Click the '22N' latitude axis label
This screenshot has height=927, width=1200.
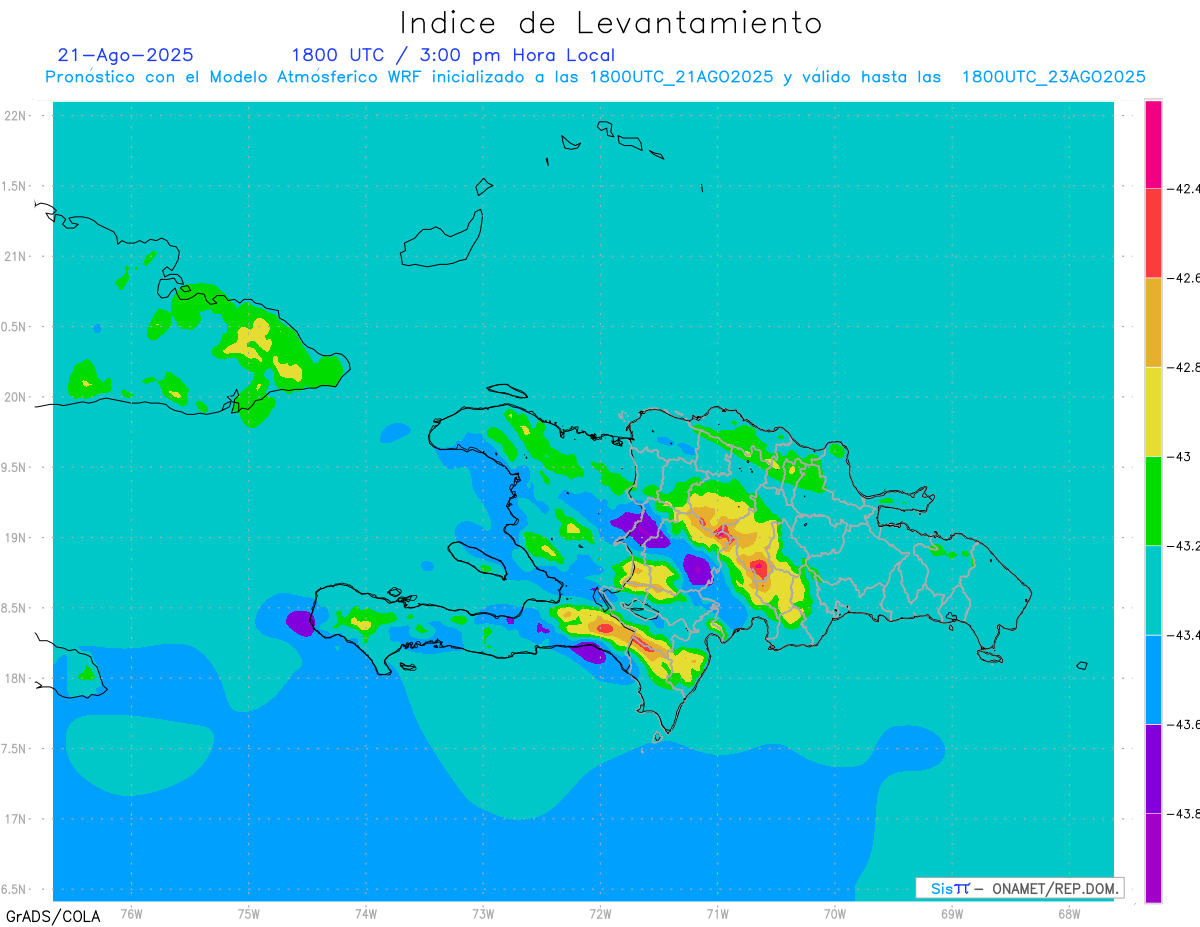pyautogui.click(x=16, y=115)
